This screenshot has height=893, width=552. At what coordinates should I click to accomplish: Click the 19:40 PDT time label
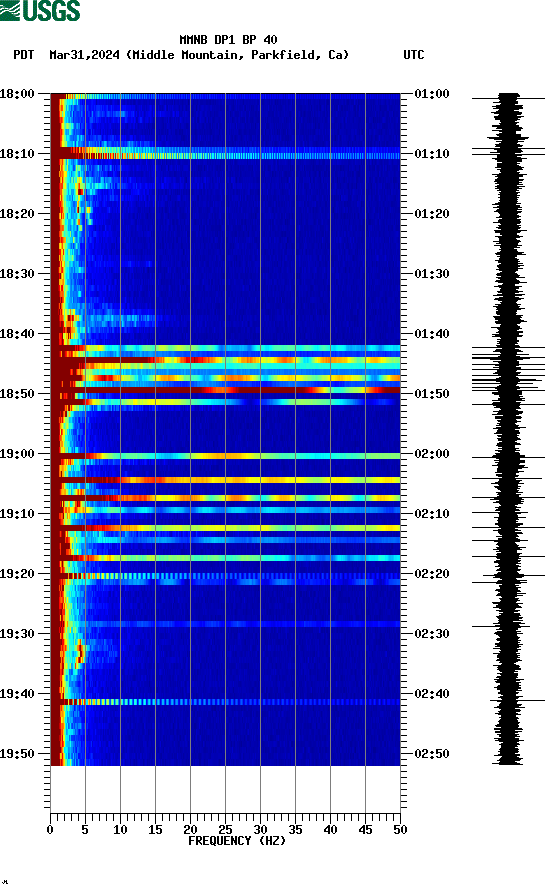pyautogui.click(x=17, y=694)
